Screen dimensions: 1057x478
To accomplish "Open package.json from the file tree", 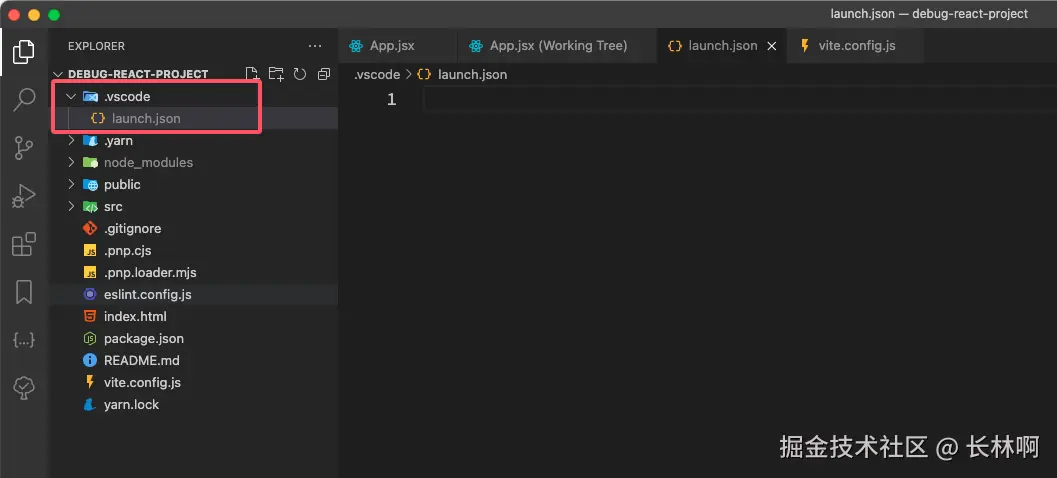I will (x=143, y=339).
